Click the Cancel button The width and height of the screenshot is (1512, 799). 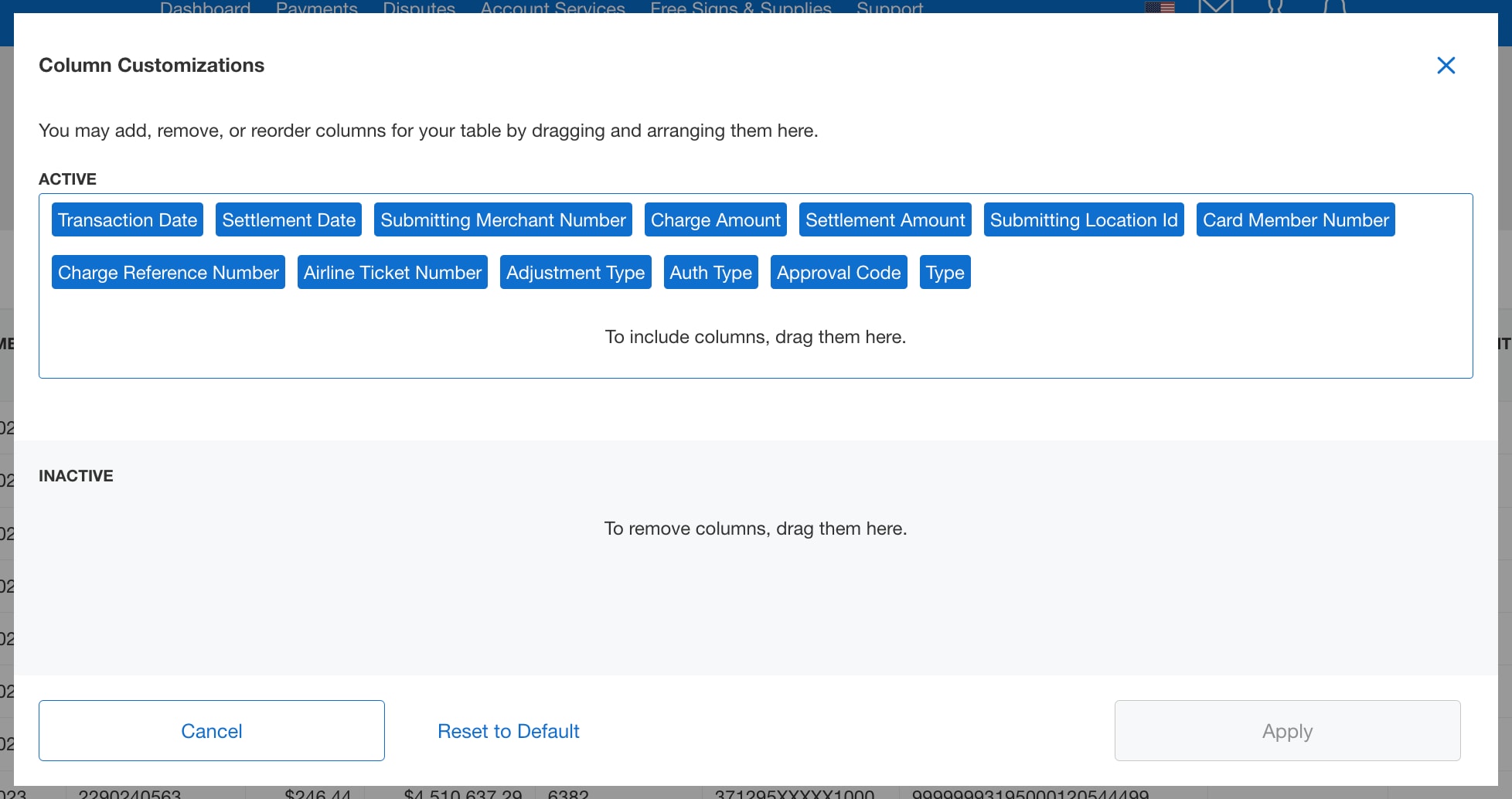[x=211, y=730]
